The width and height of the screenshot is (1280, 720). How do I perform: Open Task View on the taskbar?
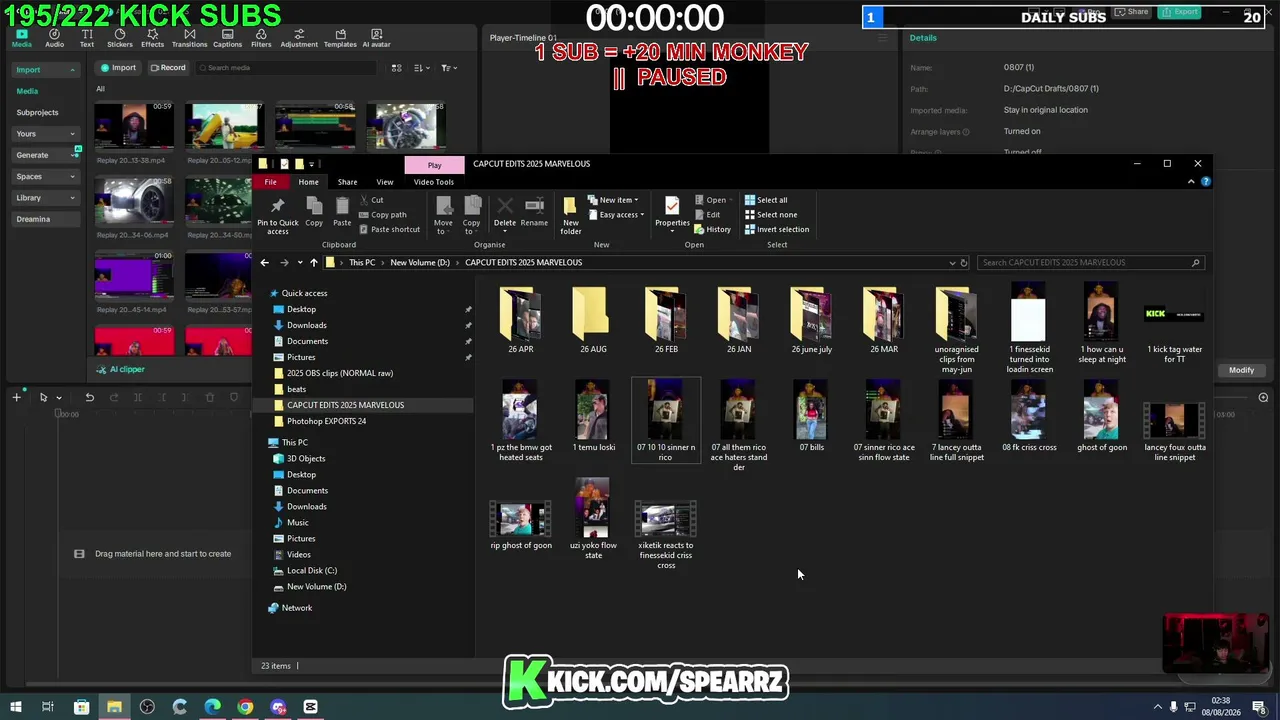47,707
